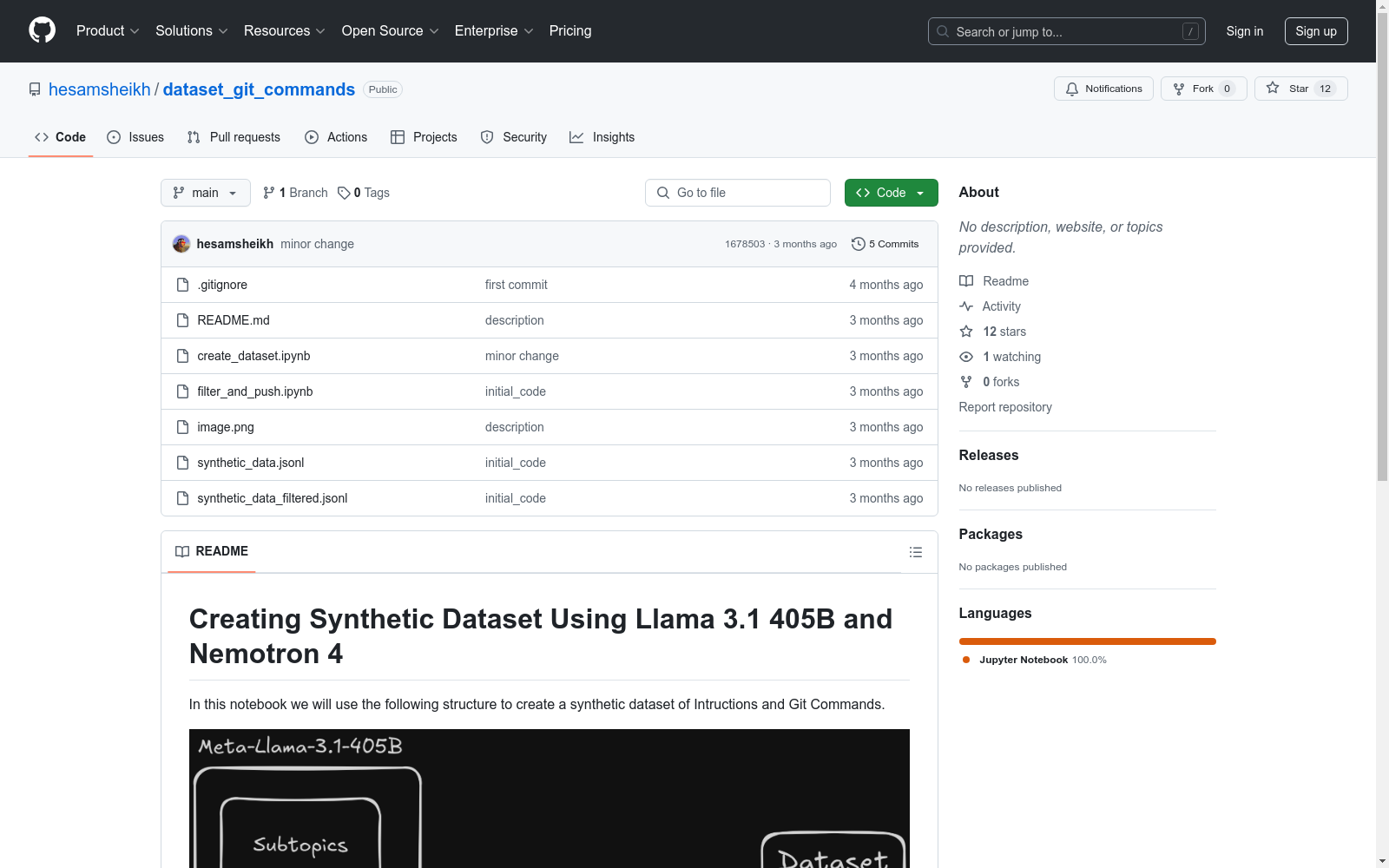
Task: Open the Pricing page
Action: pos(570,30)
